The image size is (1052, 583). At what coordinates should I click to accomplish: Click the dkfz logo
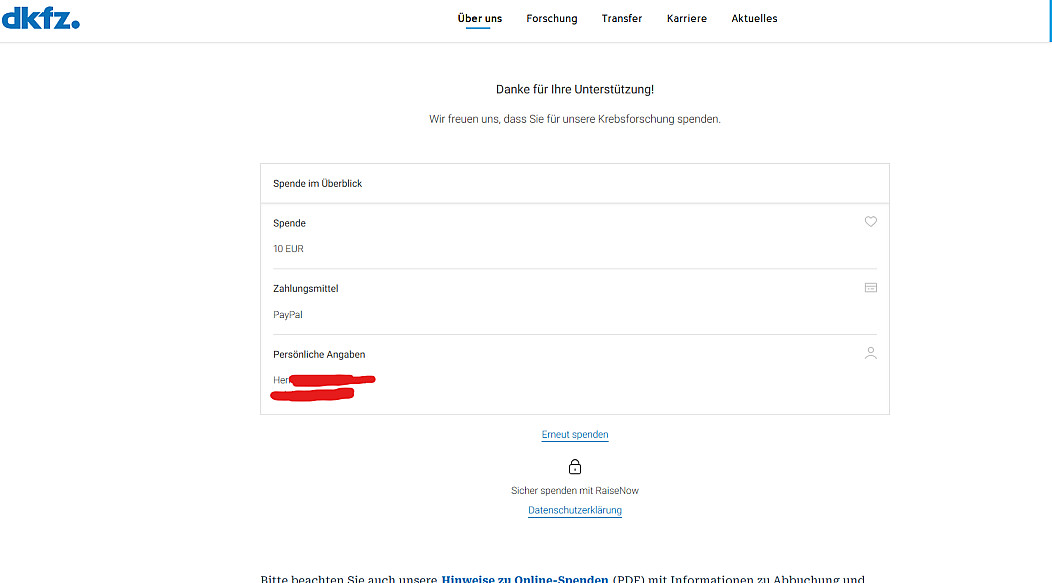pyautogui.click(x=40, y=17)
